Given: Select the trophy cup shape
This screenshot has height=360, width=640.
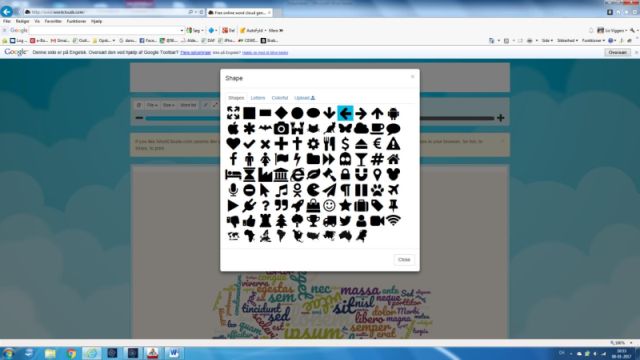Looking at the screenshot, I should click(313, 221).
